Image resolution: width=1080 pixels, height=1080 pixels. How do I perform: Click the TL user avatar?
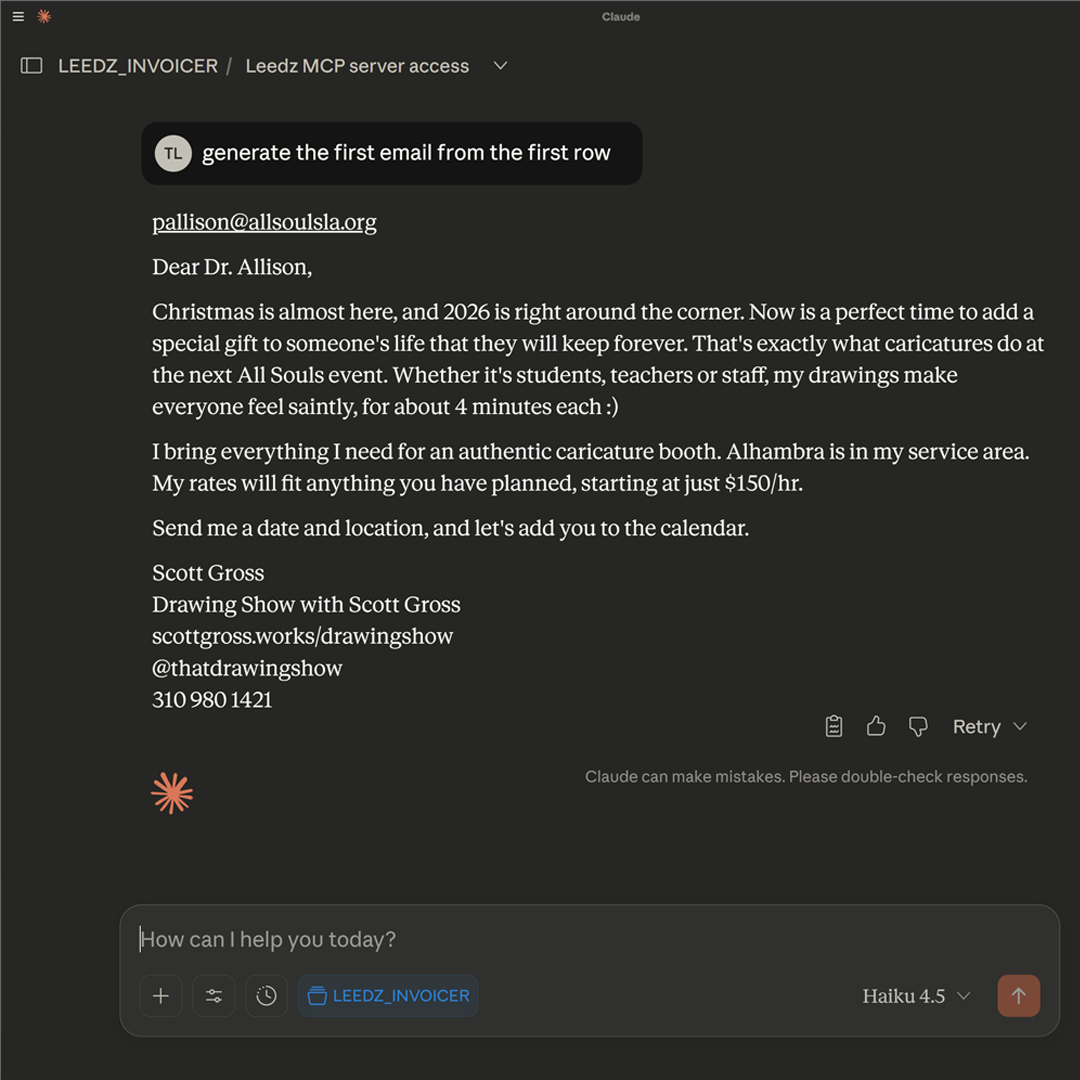click(x=173, y=153)
